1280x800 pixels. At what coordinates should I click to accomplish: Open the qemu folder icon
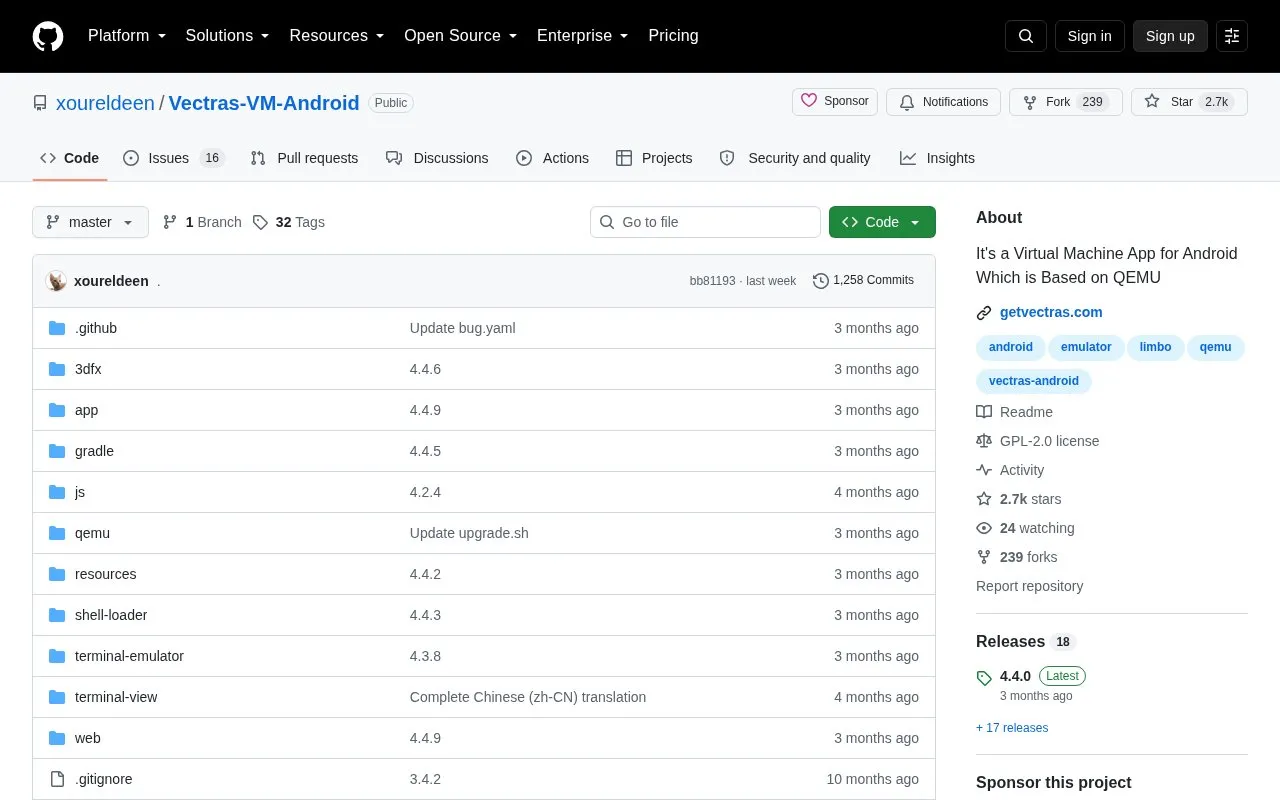click(x=57, y=533)
